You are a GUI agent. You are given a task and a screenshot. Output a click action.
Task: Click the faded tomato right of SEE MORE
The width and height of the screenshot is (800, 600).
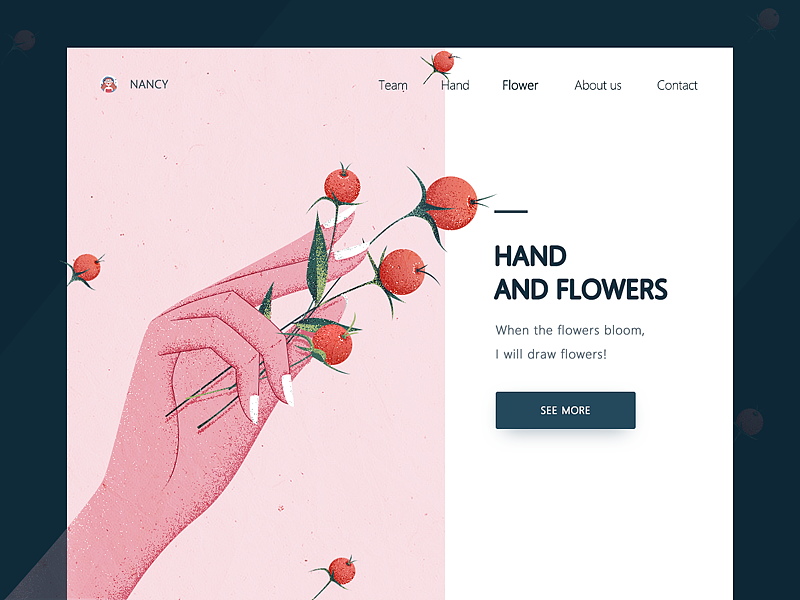(750, 422)
